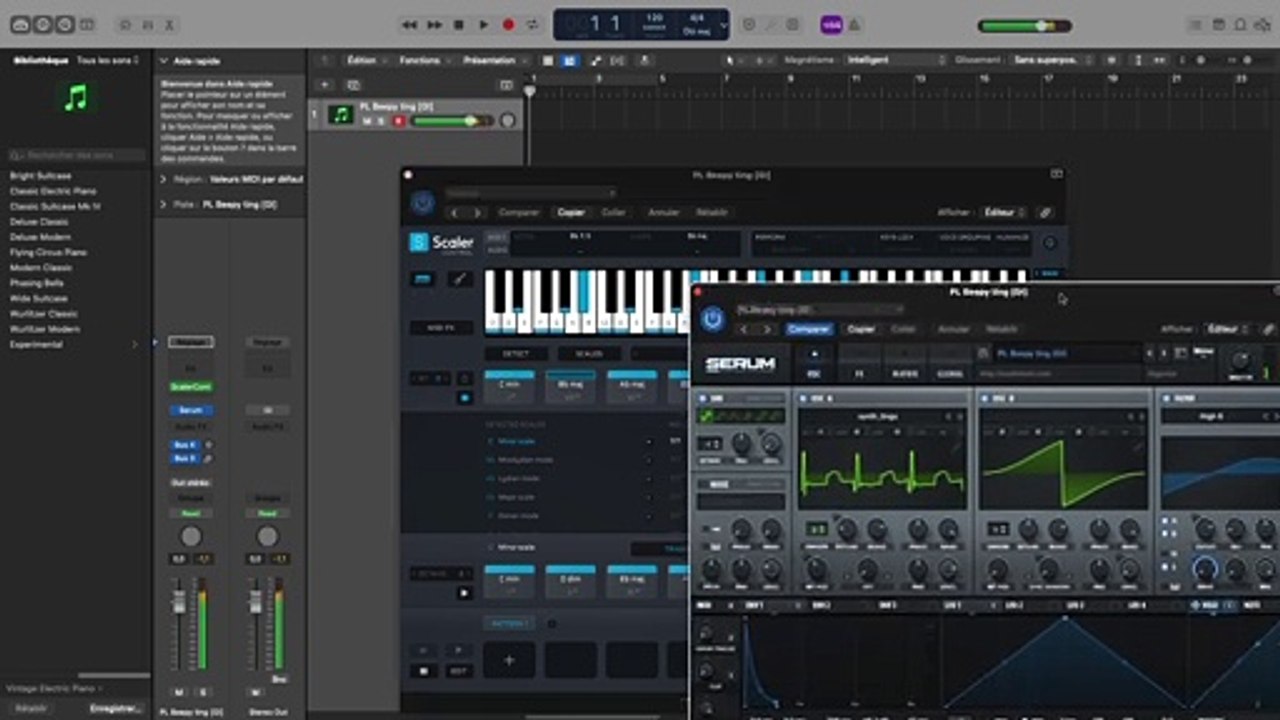Open Serum slot in channel strip
This screenshot has width=1280, height=720.
click(x=190, y=410)
